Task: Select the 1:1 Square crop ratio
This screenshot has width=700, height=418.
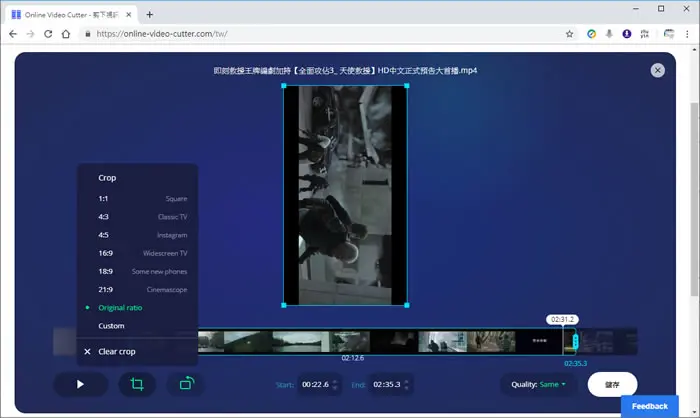Action: (x=138, y=198)
